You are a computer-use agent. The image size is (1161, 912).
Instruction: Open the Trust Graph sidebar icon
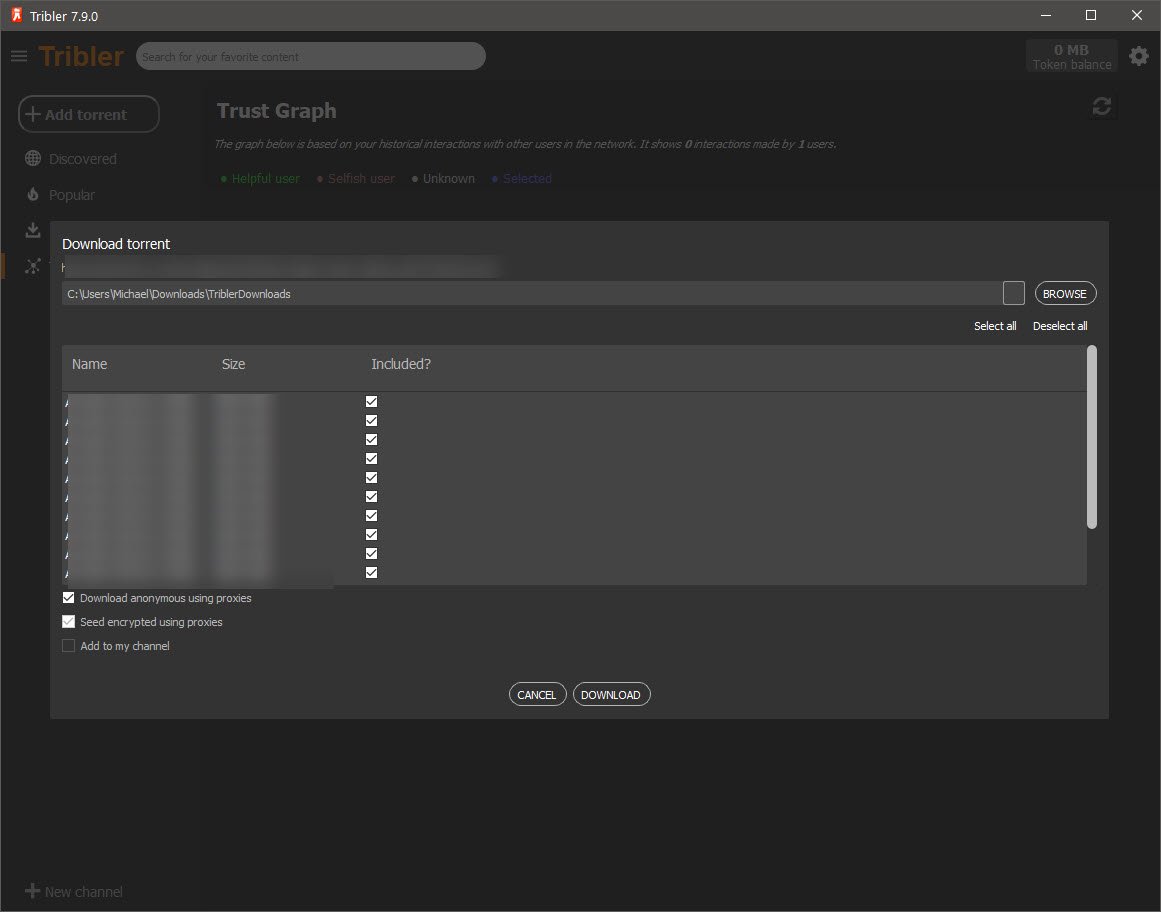(33, 266)
